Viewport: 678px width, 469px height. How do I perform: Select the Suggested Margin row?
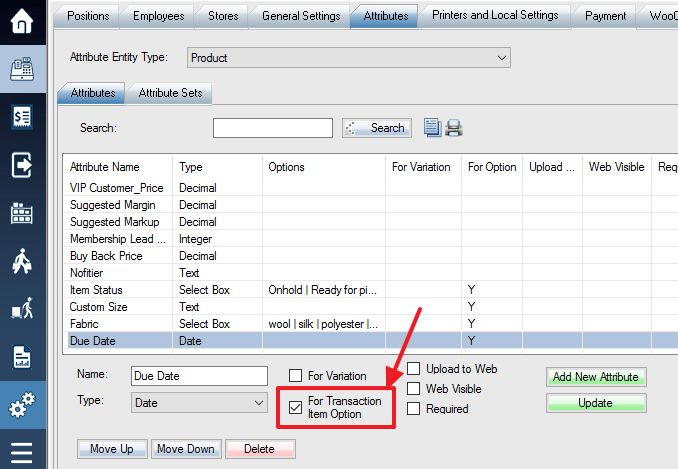(x=370, y=205)
